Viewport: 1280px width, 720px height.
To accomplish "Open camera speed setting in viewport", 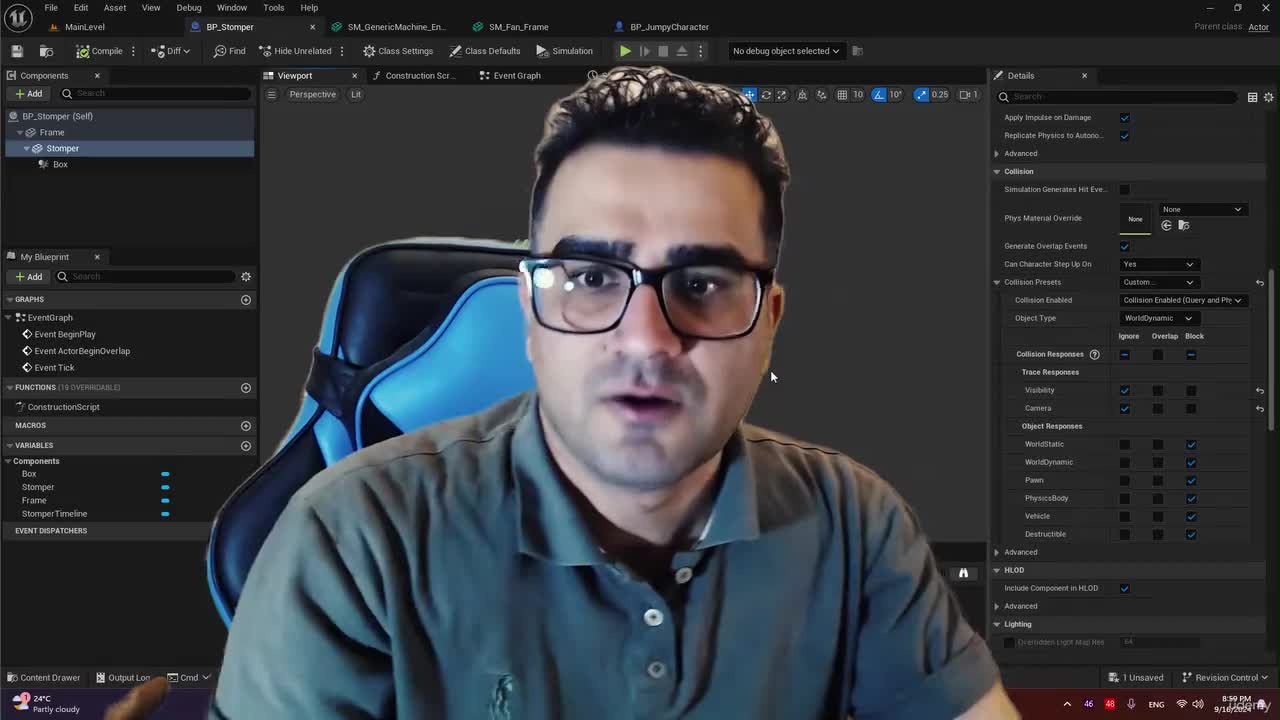I will coord(968,95).
